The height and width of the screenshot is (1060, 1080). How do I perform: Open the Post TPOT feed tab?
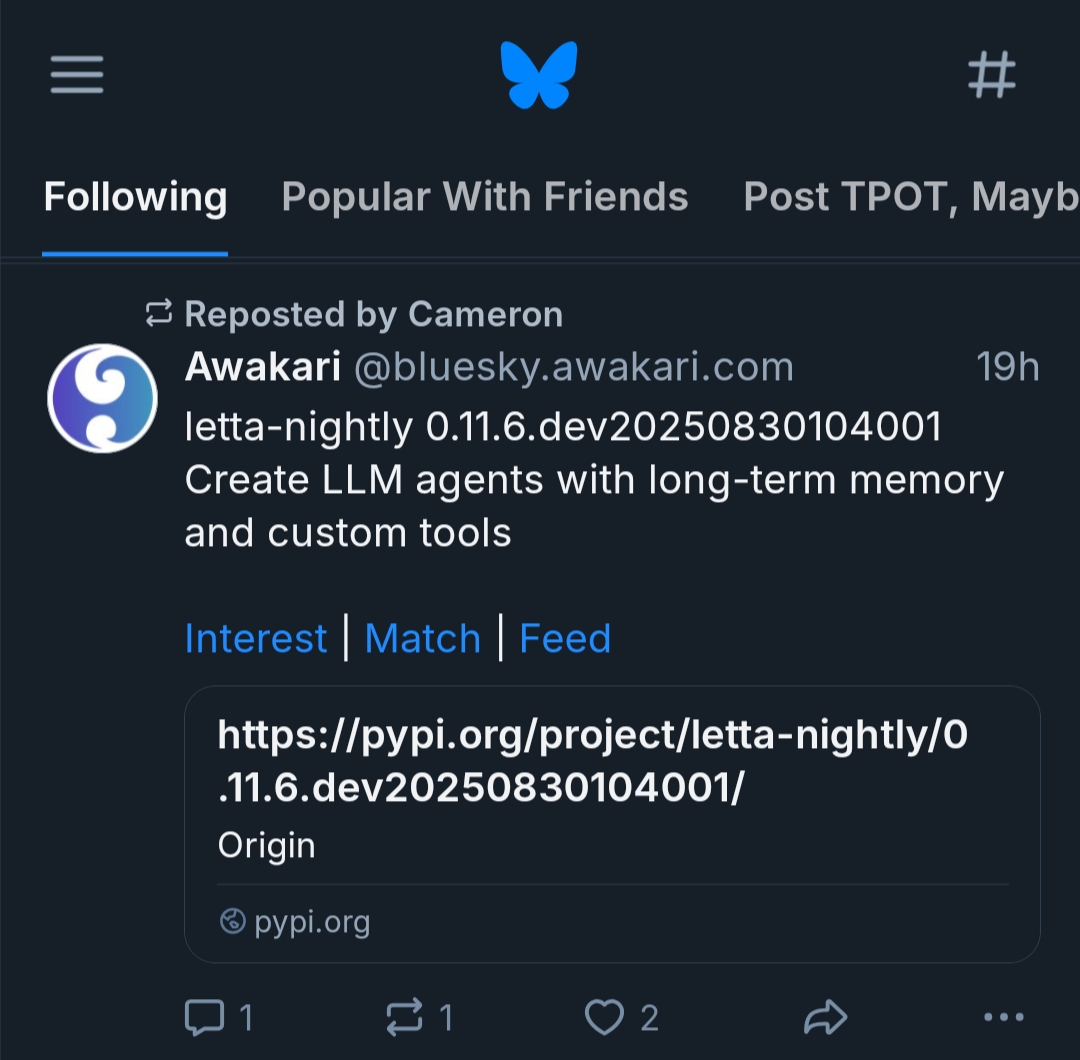pos(910,197)
